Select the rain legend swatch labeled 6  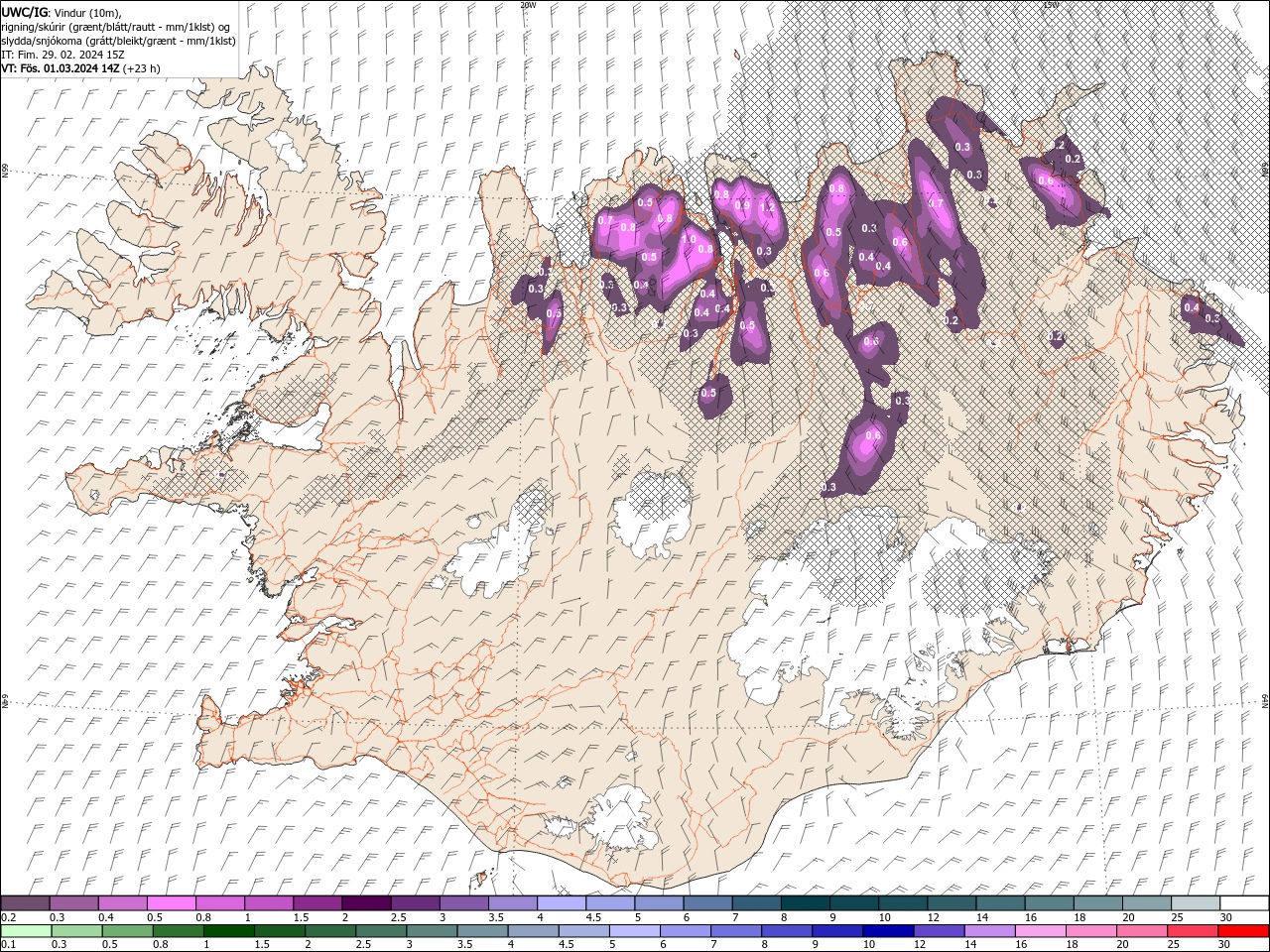tap(686, 931)
